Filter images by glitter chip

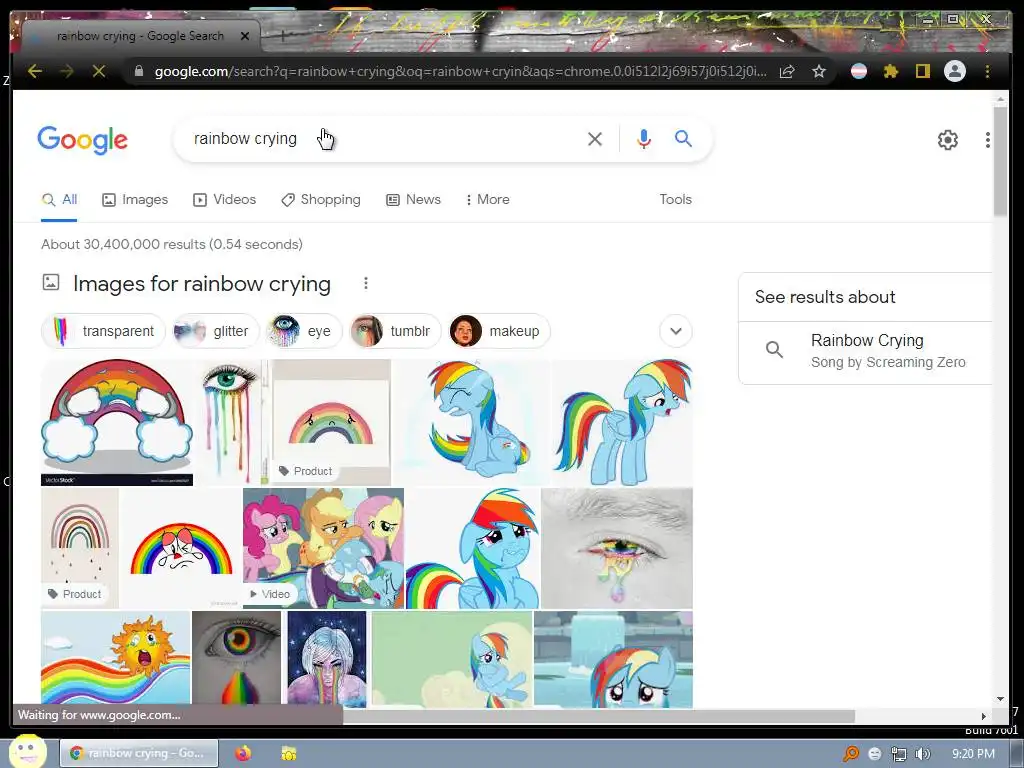click(x=216, y=331)
